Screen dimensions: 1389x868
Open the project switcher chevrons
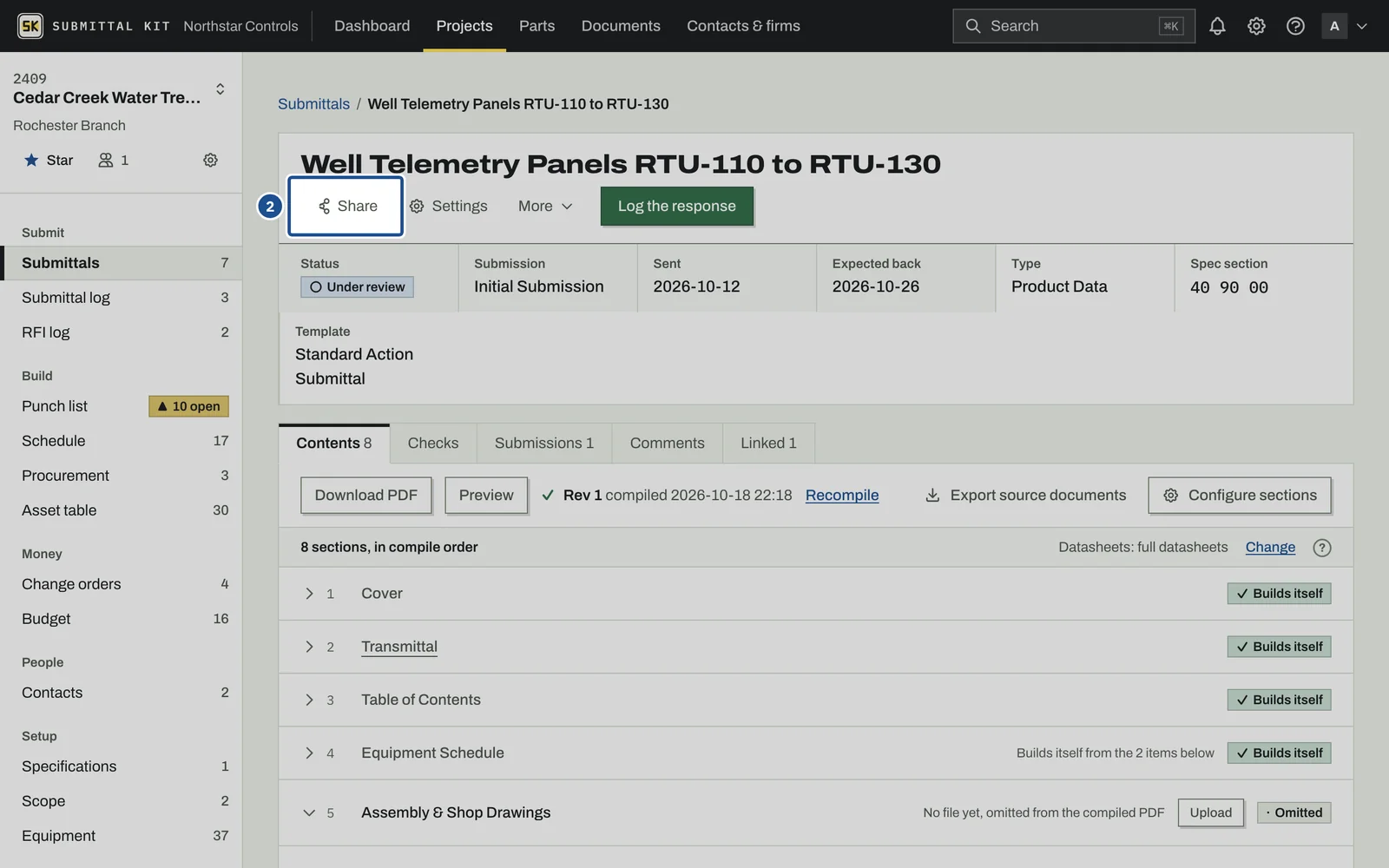[221, 89]
